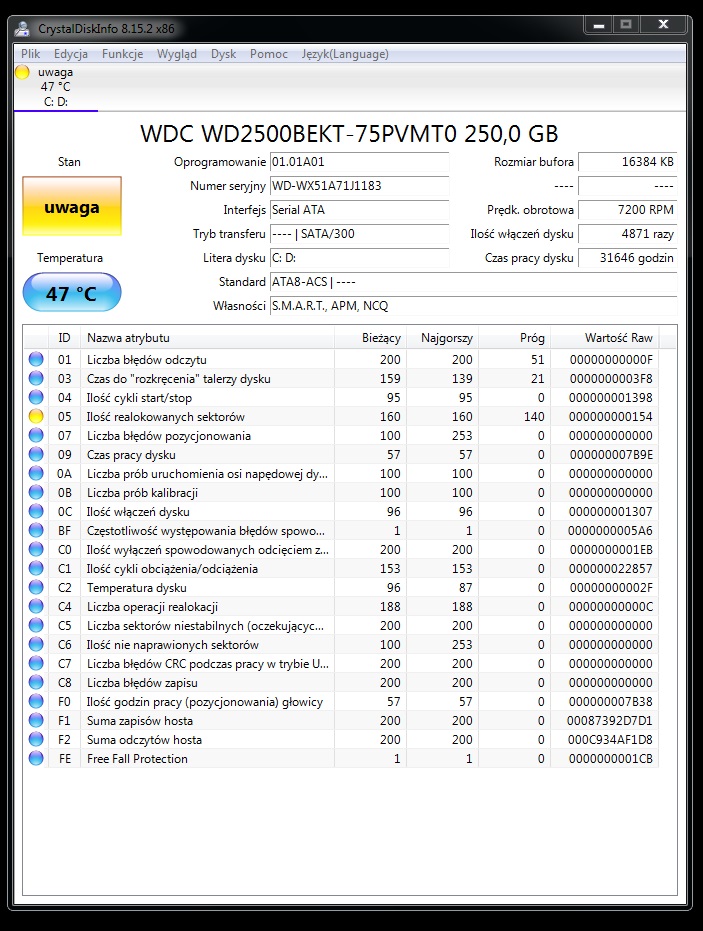Click the Wartość Raw column header
Viewport: 703px width, 931px height.
click(618, 338)
